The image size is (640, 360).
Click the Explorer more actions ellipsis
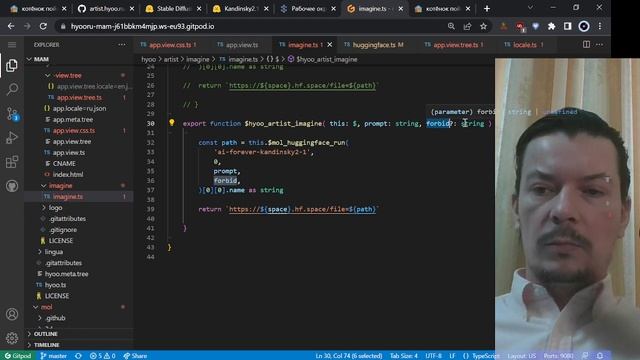point(122,44)
